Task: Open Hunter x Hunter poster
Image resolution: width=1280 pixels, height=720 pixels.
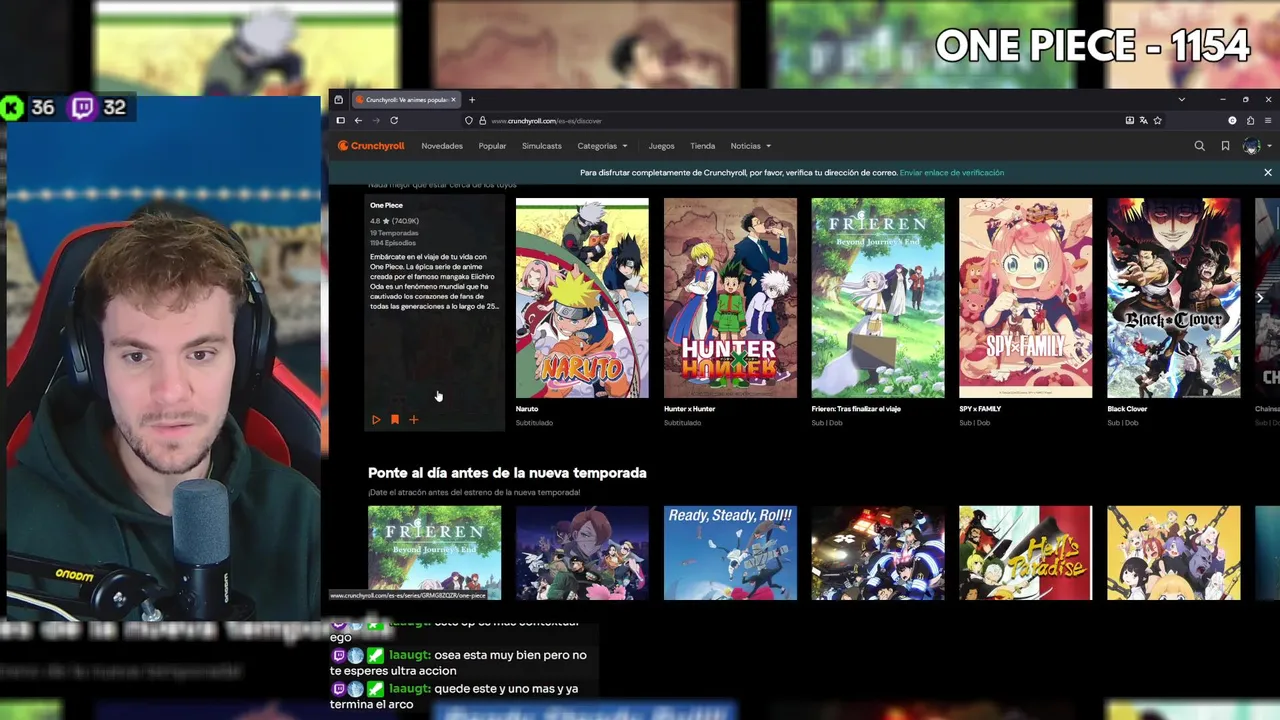Action: pyautogui.click(x=730, y=298)
